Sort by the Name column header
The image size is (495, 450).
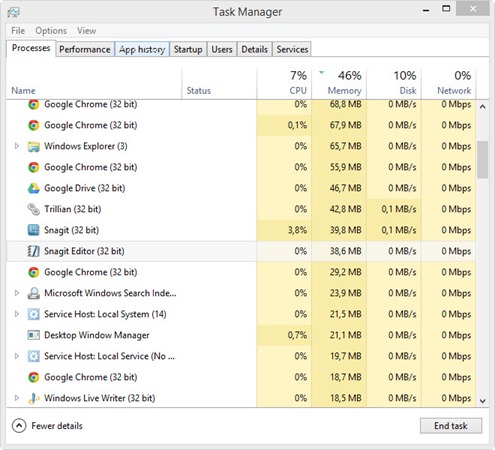94,83
